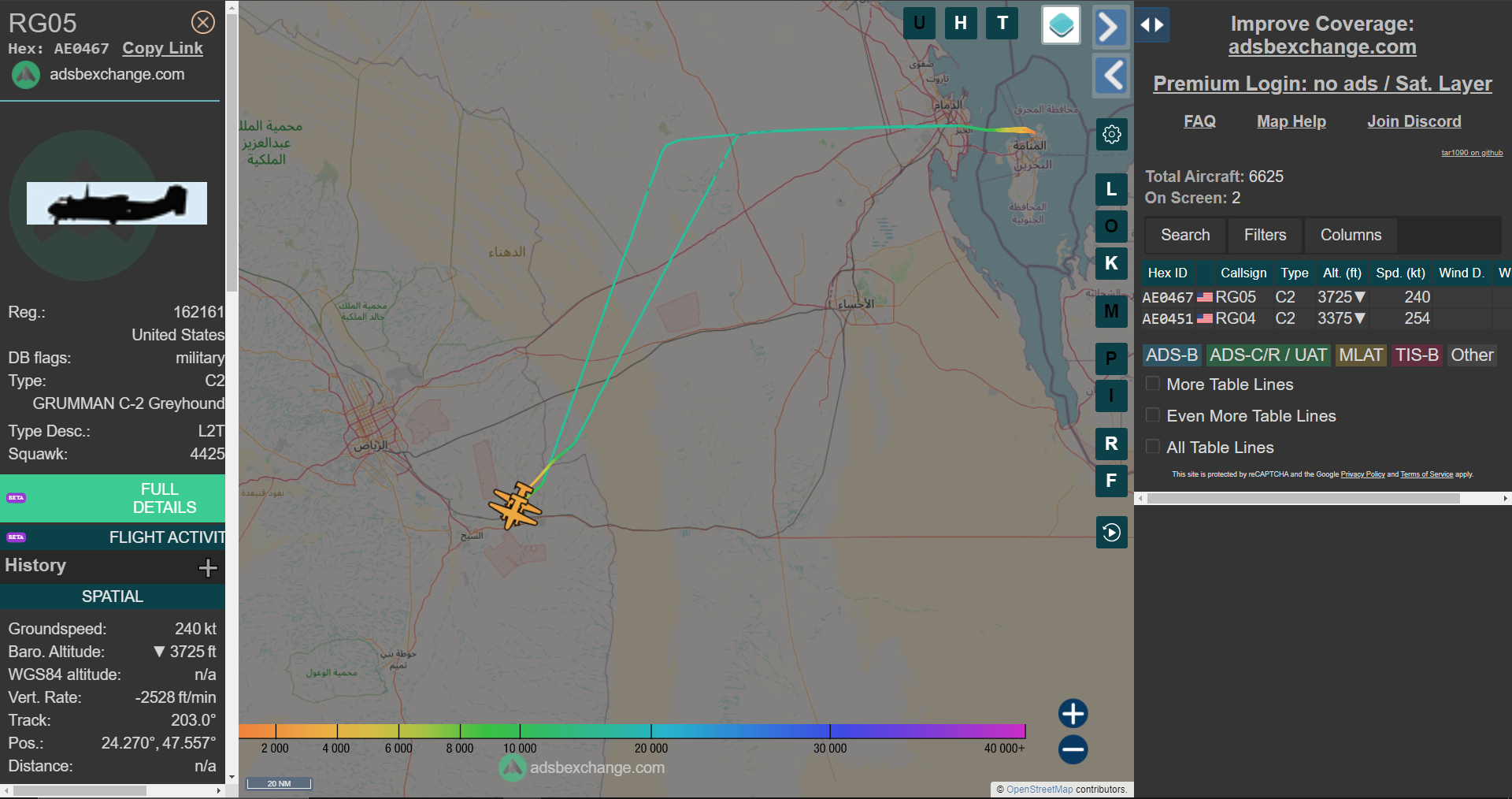
Task: Open the map layer selector
Action: pos(1061,24)
